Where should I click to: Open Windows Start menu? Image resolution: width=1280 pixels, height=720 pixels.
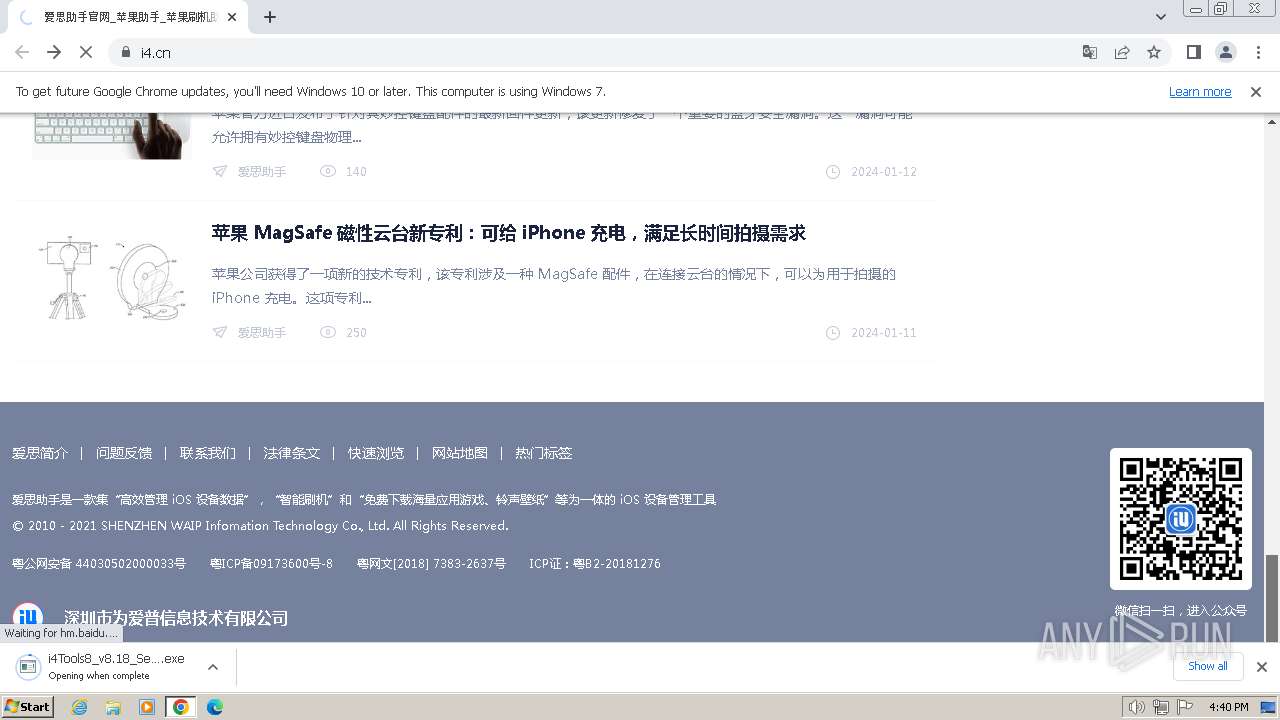tap(28, 707)
